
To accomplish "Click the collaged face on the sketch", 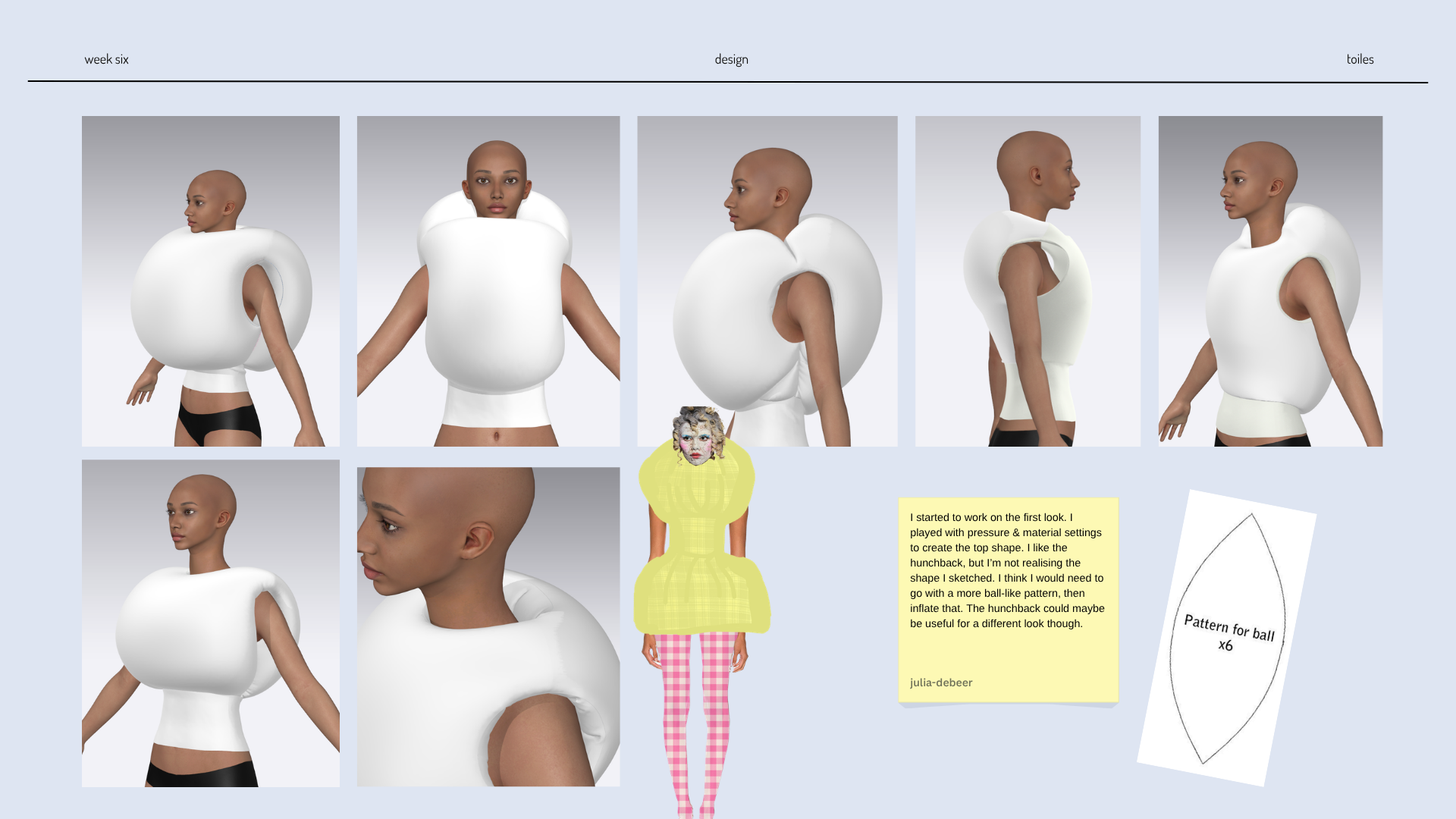I will 698,436.
